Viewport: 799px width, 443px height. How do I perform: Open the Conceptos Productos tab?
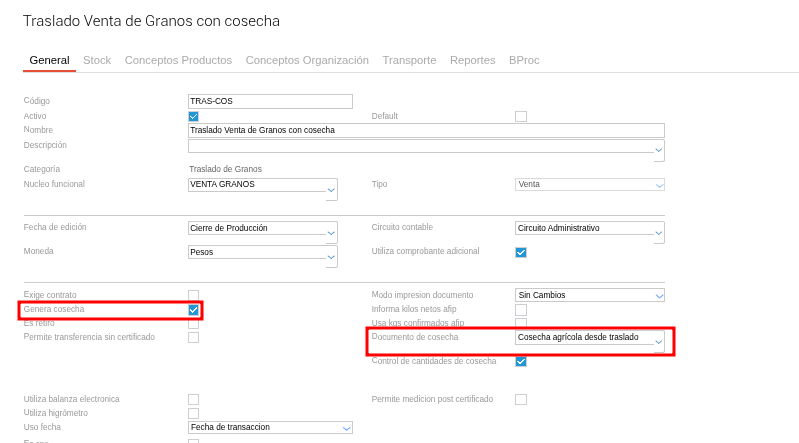(x=178, y=60)
